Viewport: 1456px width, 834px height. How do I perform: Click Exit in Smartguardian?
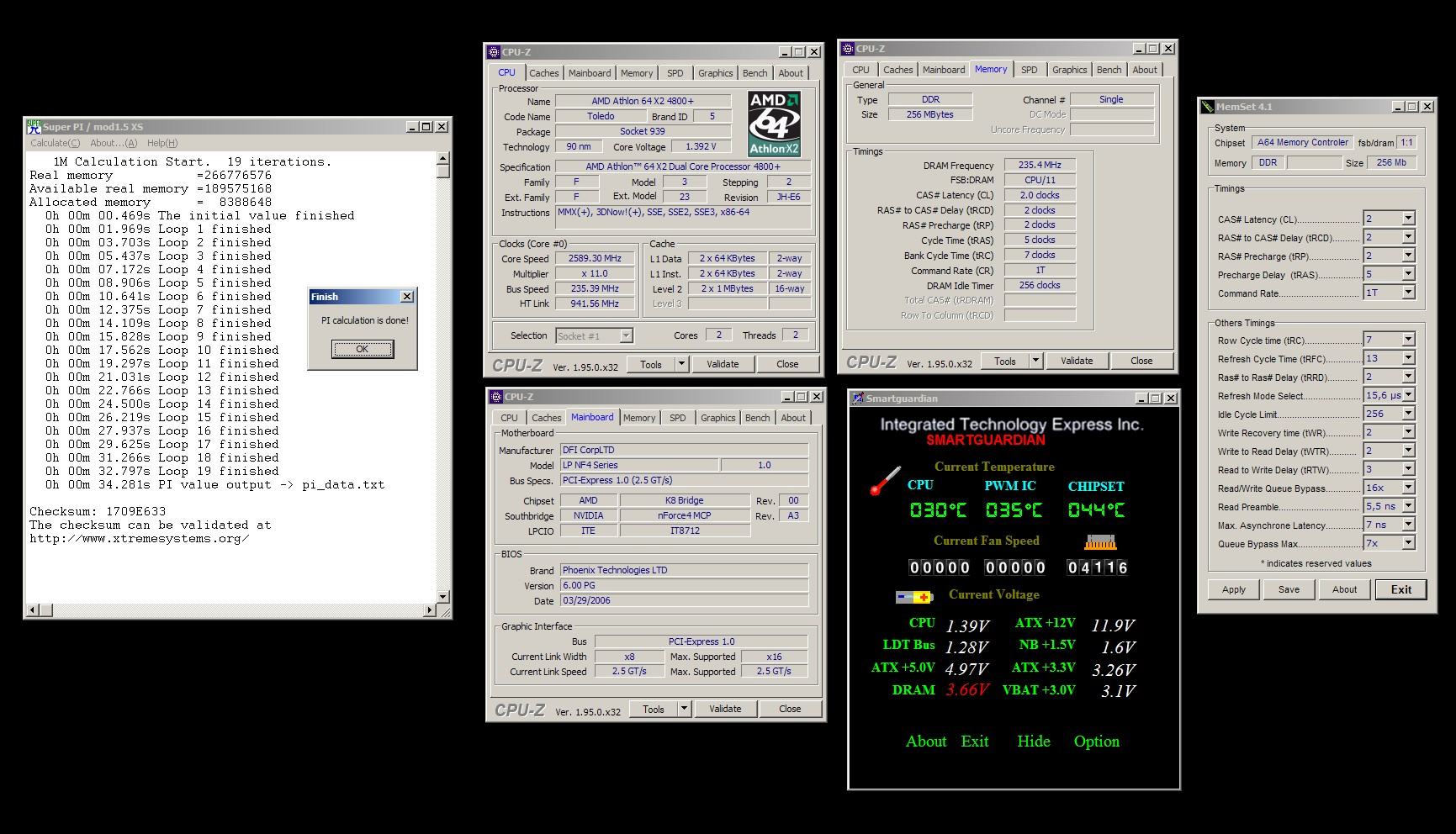coord(975,742)
